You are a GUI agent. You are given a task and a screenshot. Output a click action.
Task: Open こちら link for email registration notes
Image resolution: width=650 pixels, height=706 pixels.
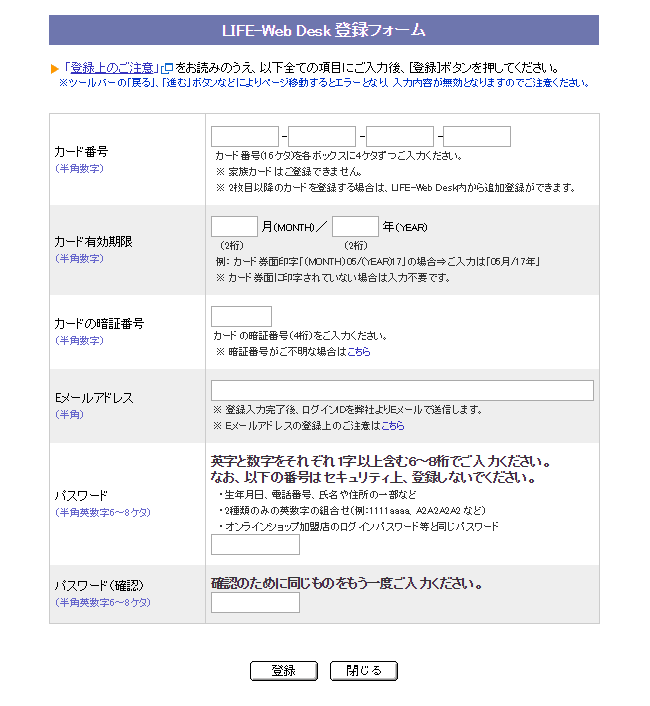tap(393, 425)
